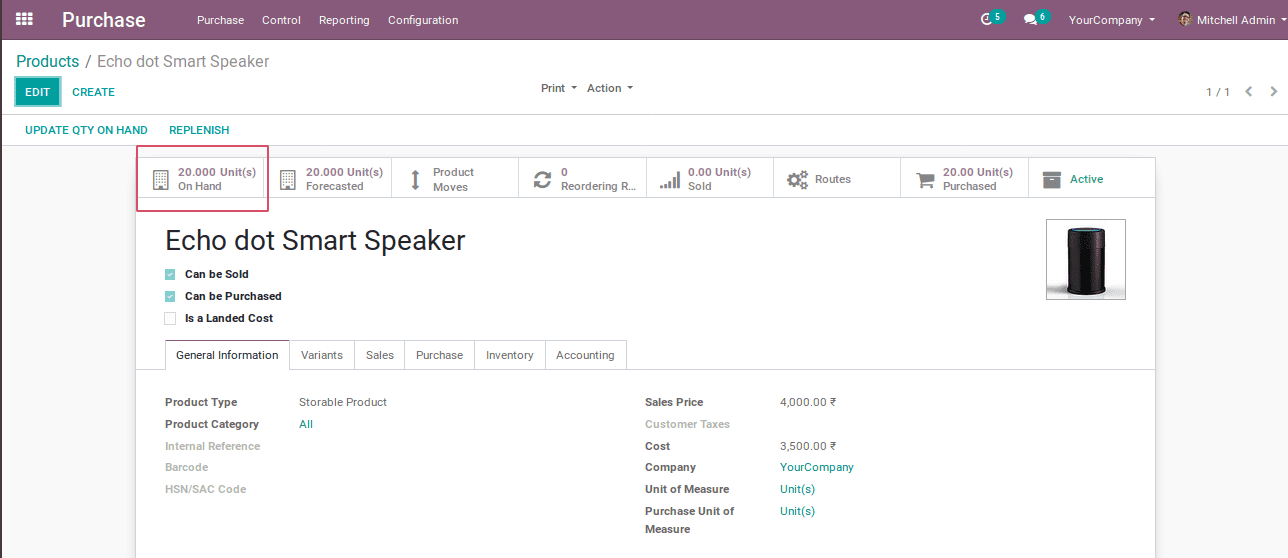
Task: Click the On Hand building icon
Action: [160, 180]
